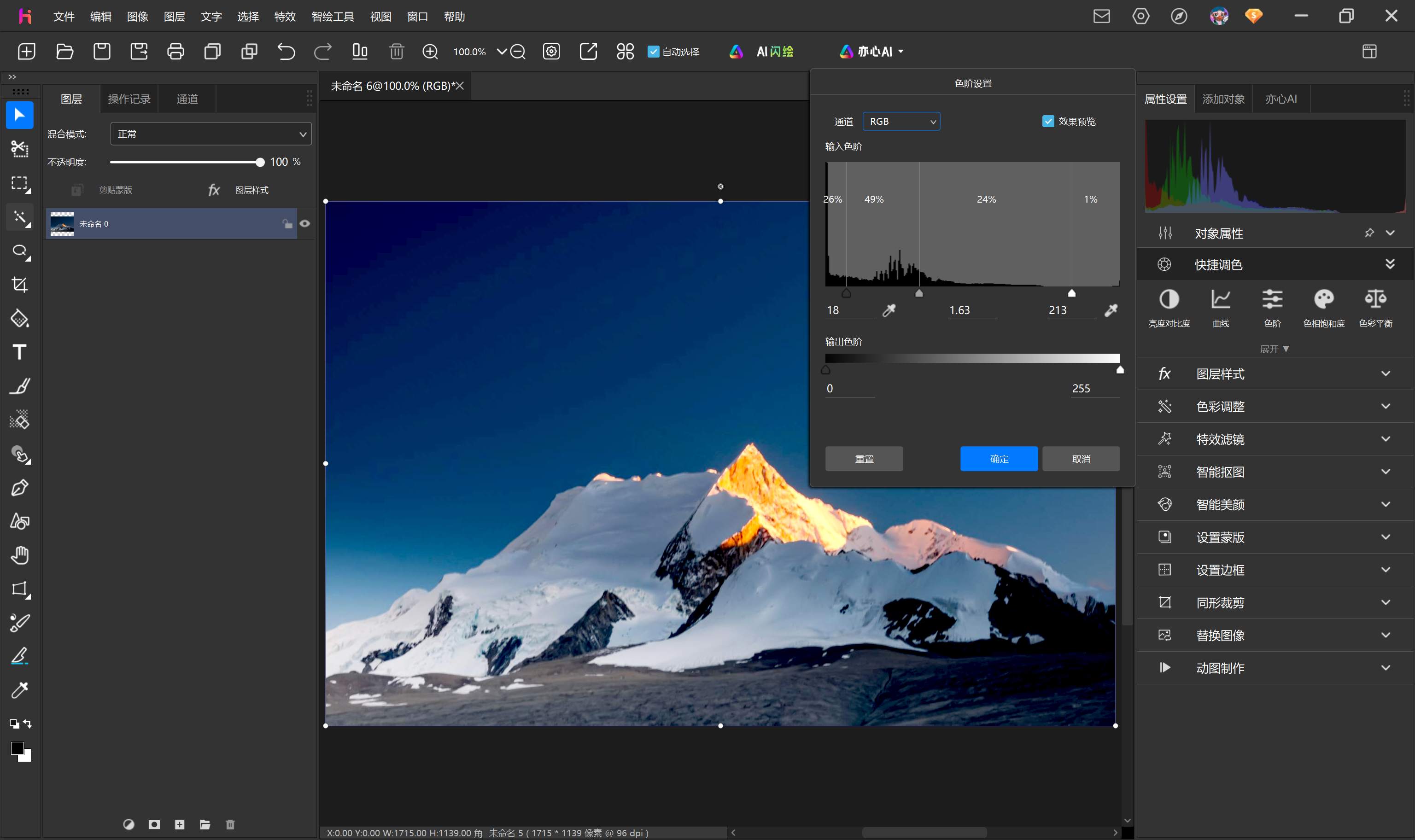Screen dimensions: 1415x840
Task: Click the Zoom in magnifier icon
Action: [x=430, y=52]
